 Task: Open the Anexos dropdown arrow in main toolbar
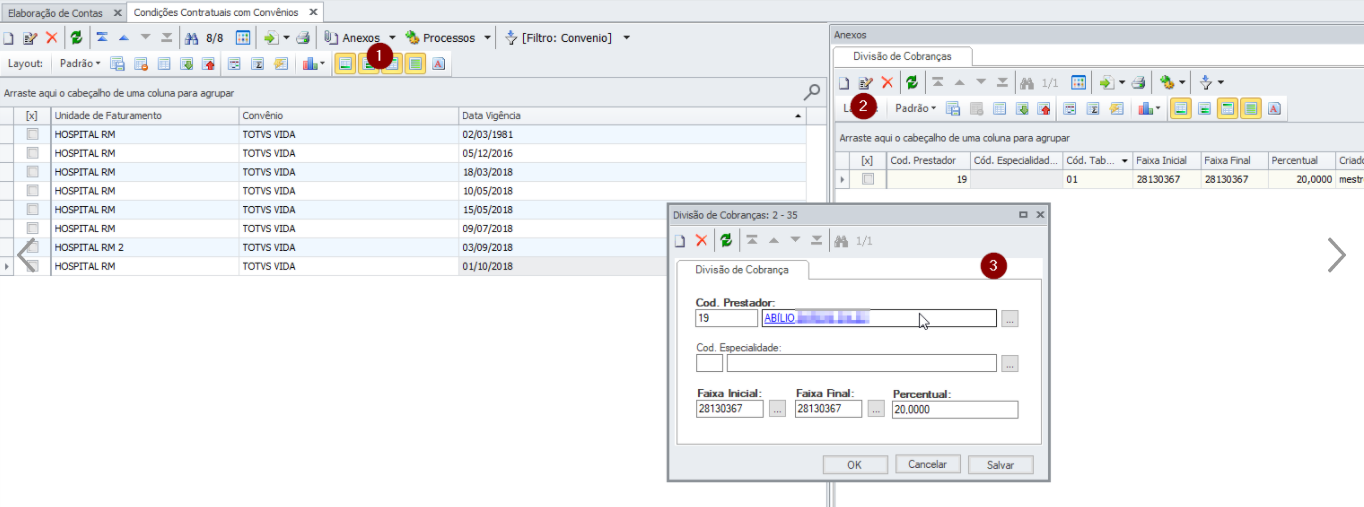point(392,38)
